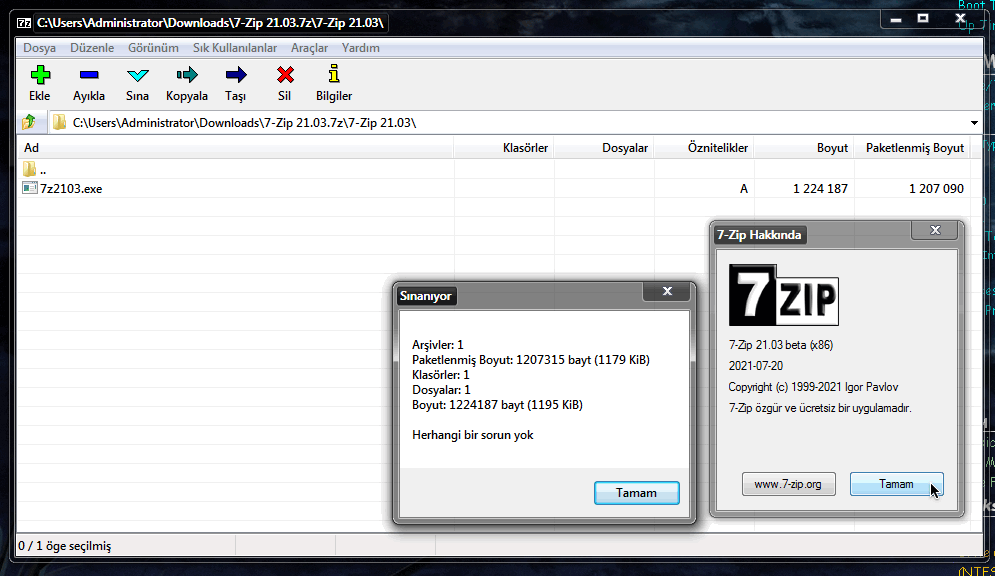Click the packed size value 1 207 090
The image size is (995, 576).
[x=936, y=188]
